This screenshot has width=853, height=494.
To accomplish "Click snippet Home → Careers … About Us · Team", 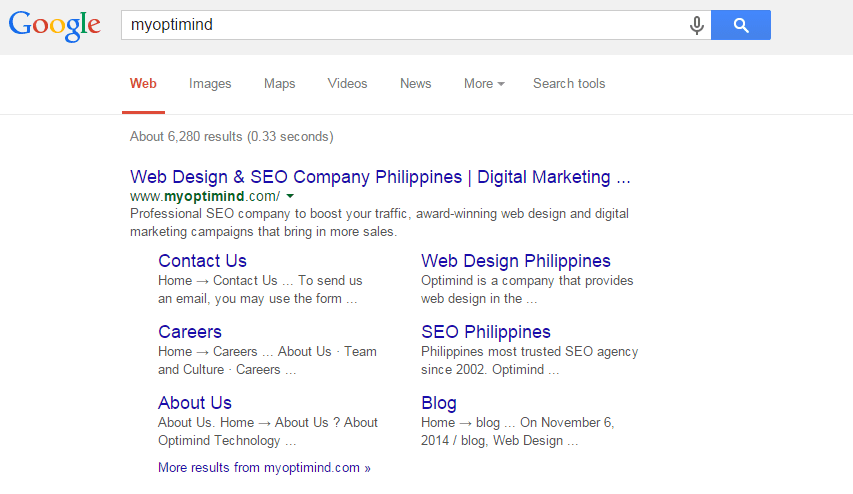I will click(267, 360).
